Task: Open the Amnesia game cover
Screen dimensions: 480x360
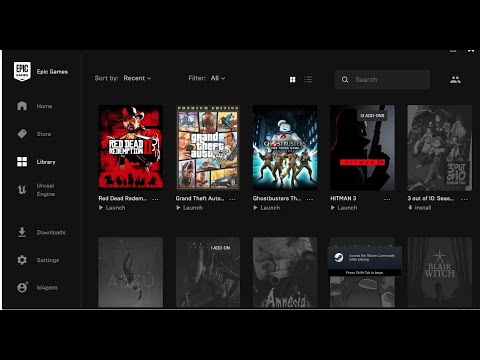Action: (x=285, y=272)
